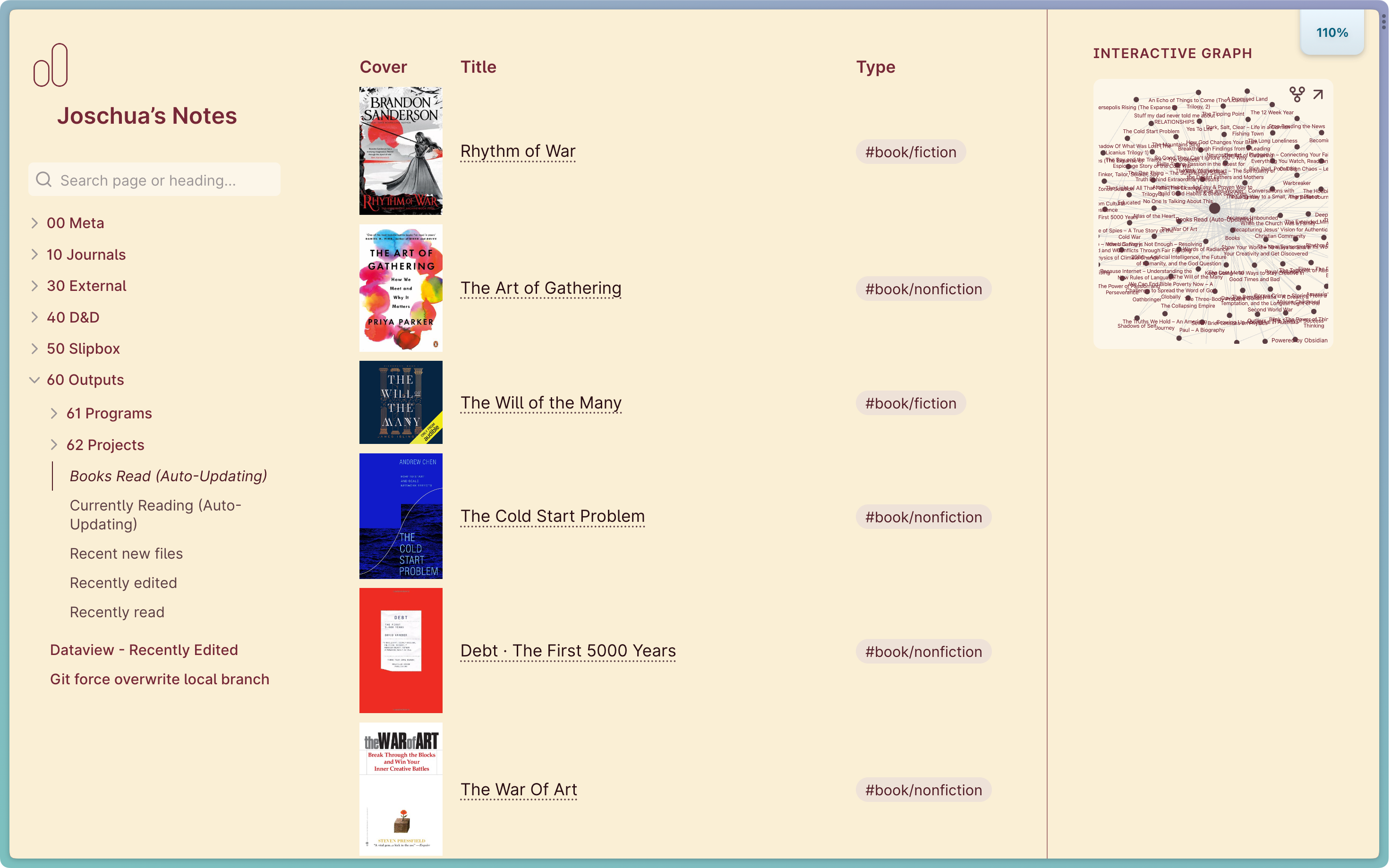The image size is (1400, 868).
Task: Click the search input field in sidebar
Action: click(x=155, y=181)
